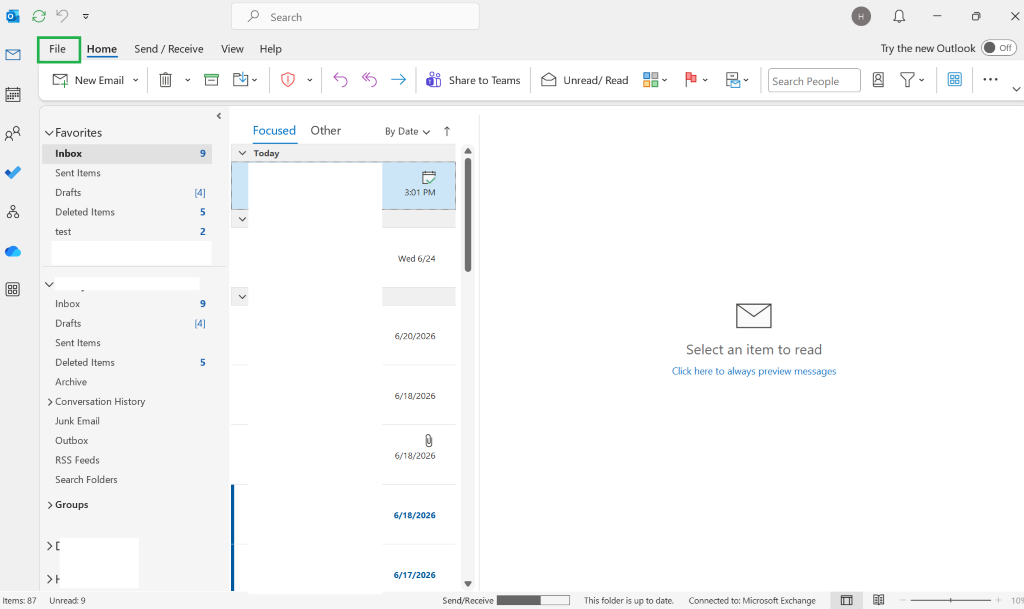The image size is (1024, 609).
Task: Expand the Conversation History folder
Action: coord(50,401)
